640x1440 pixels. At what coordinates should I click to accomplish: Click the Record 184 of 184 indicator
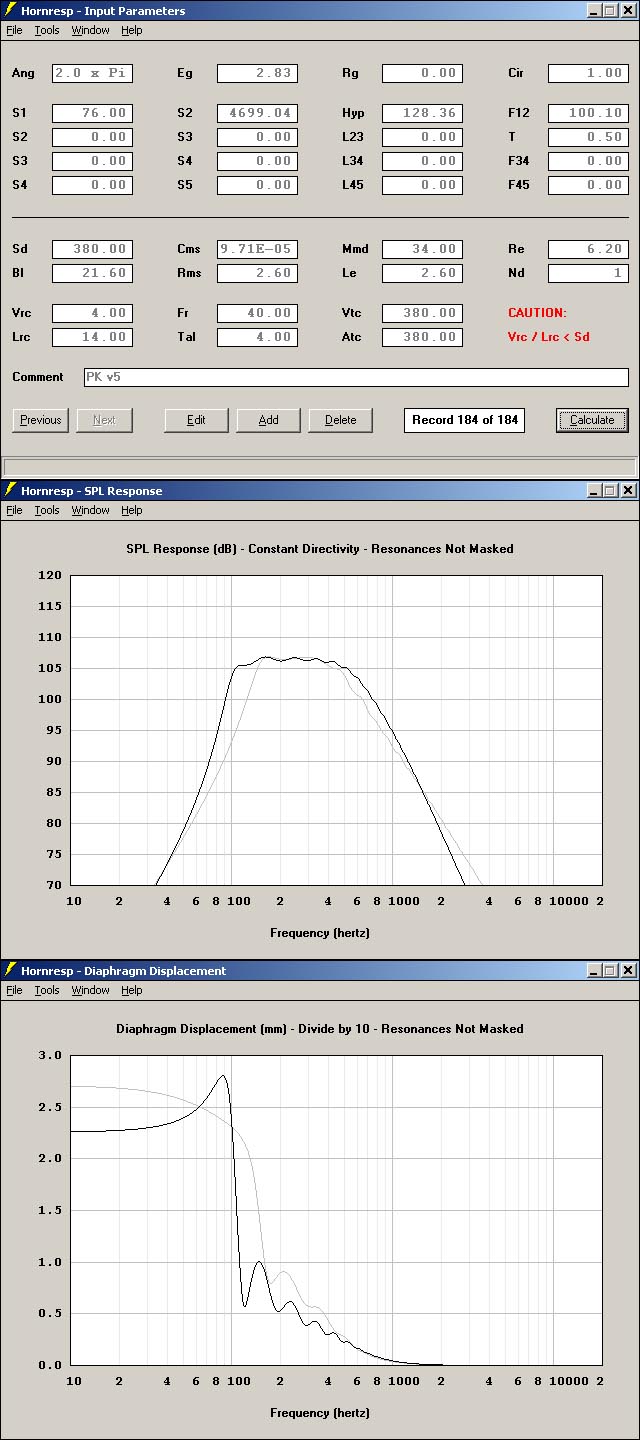(465, 420)
